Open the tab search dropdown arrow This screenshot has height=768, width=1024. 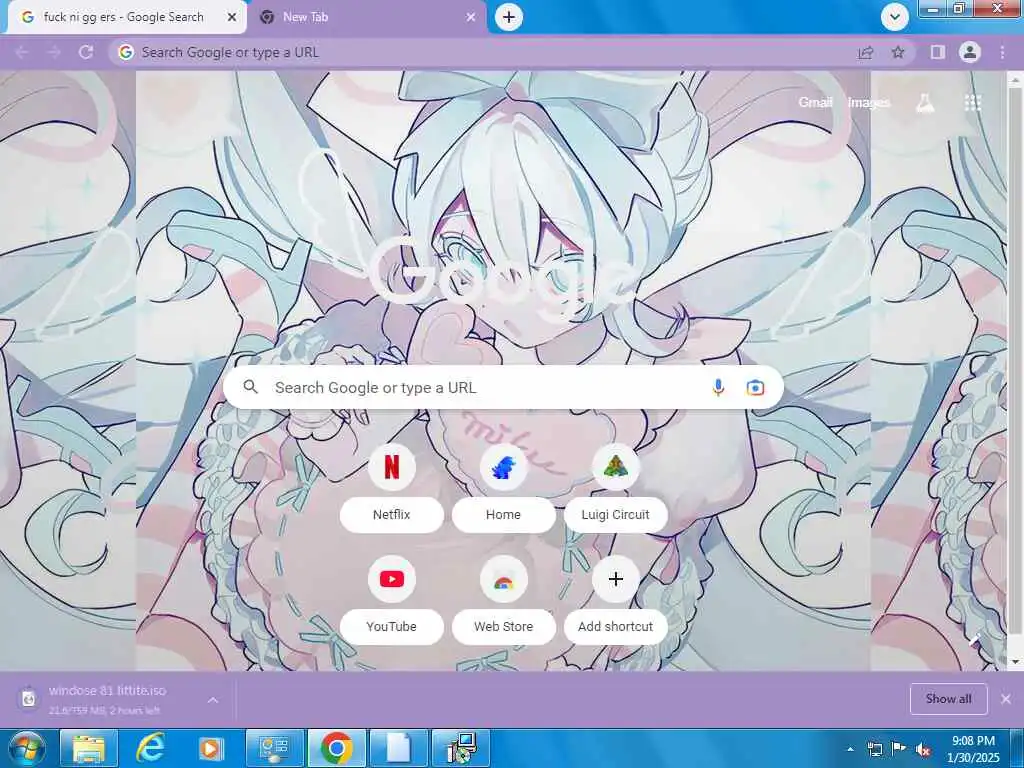coord(895,17)
